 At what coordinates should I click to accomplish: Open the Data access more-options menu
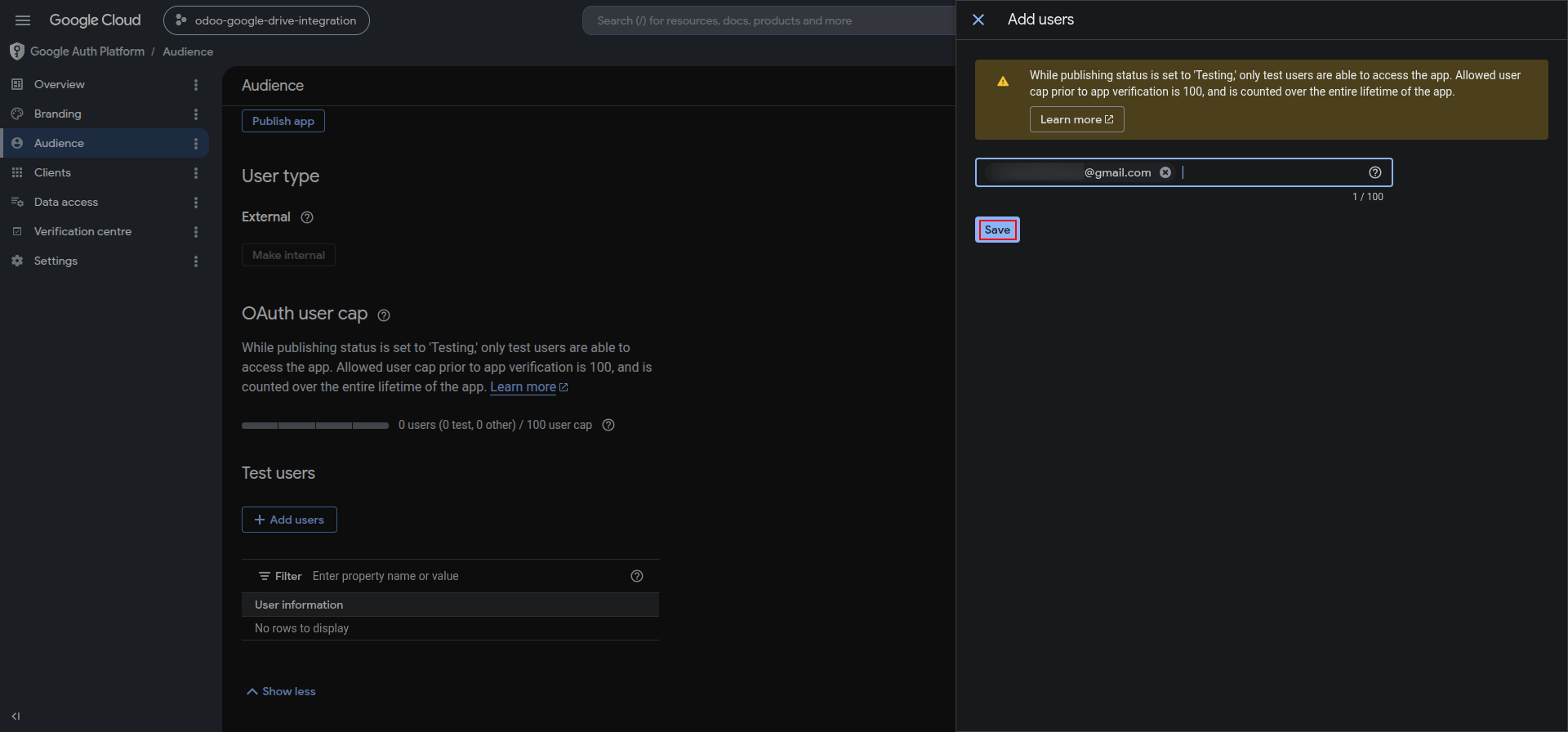coord(196,203)
